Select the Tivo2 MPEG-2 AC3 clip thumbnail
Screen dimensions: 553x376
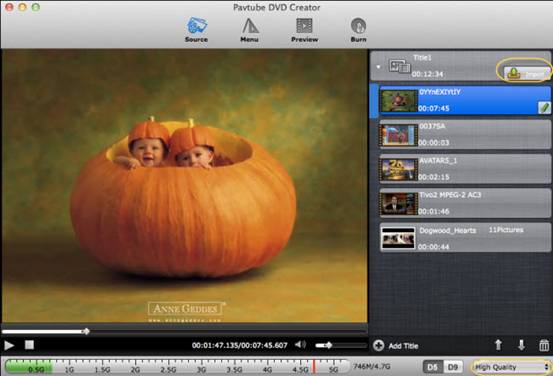pyautogui.click(x=399, y=204)
